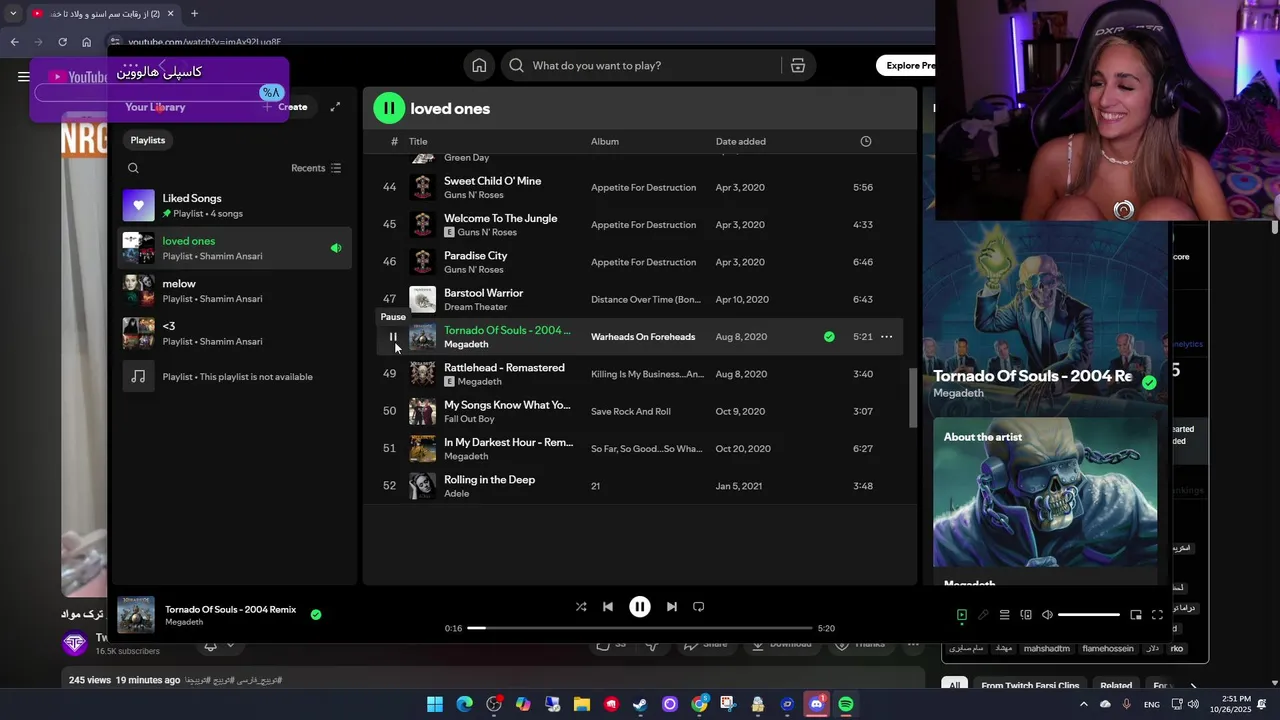Enter full screen with the fullscreen icon
The image size is (1280, 720).
coord(1157,615)
